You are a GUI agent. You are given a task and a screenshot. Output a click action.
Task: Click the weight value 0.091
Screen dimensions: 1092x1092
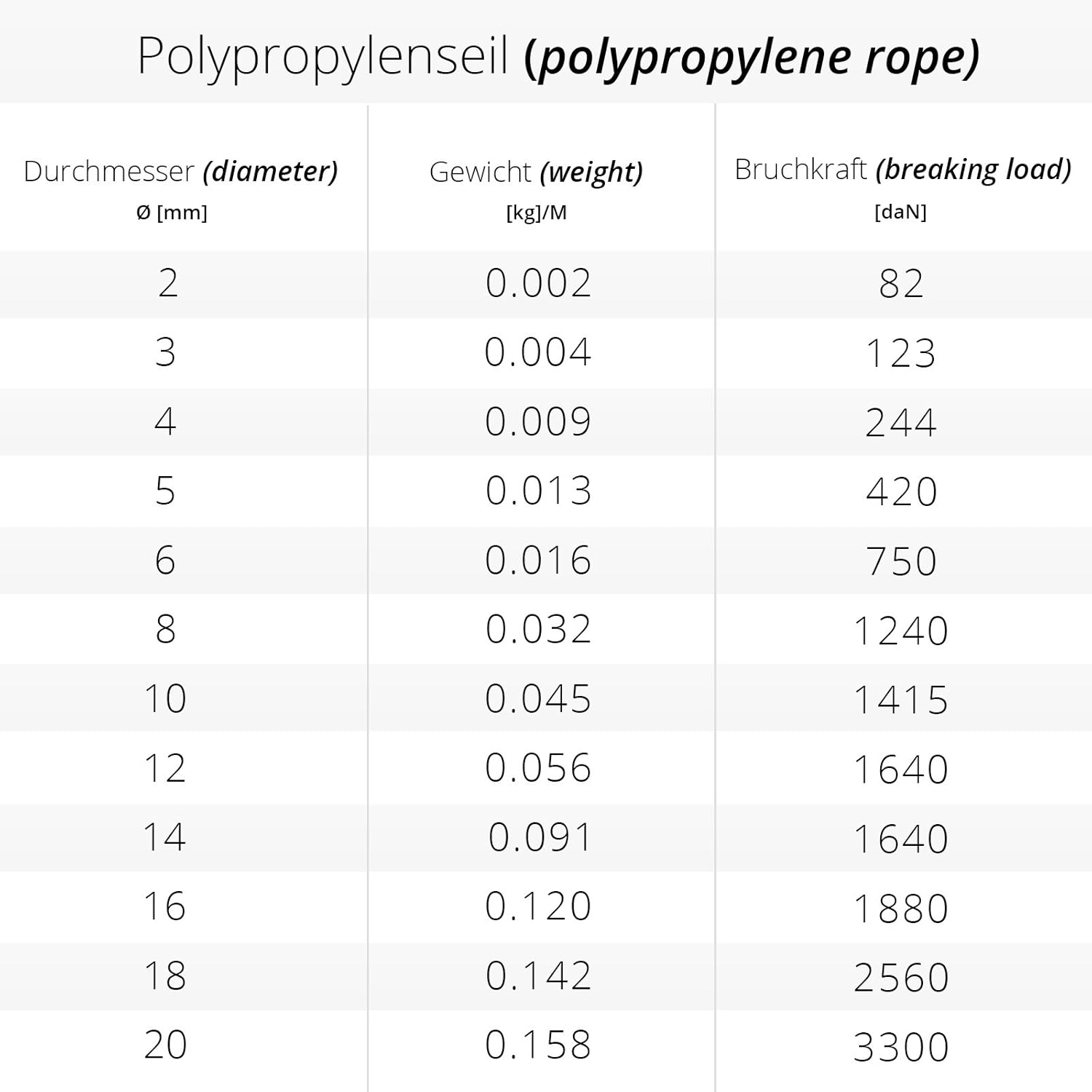539,837
